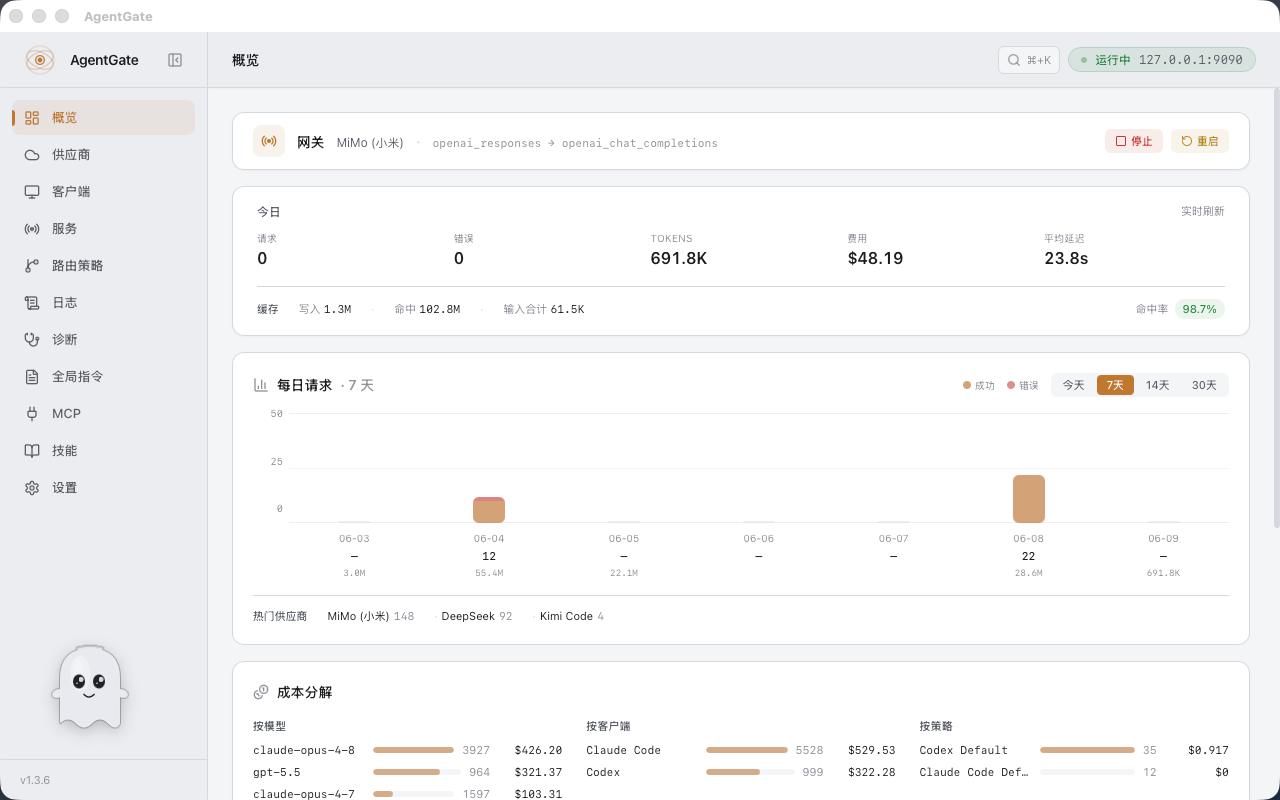Click the 路由策略 branch icon
Viewport: 1280px width, 800px height.
[32, 265]
